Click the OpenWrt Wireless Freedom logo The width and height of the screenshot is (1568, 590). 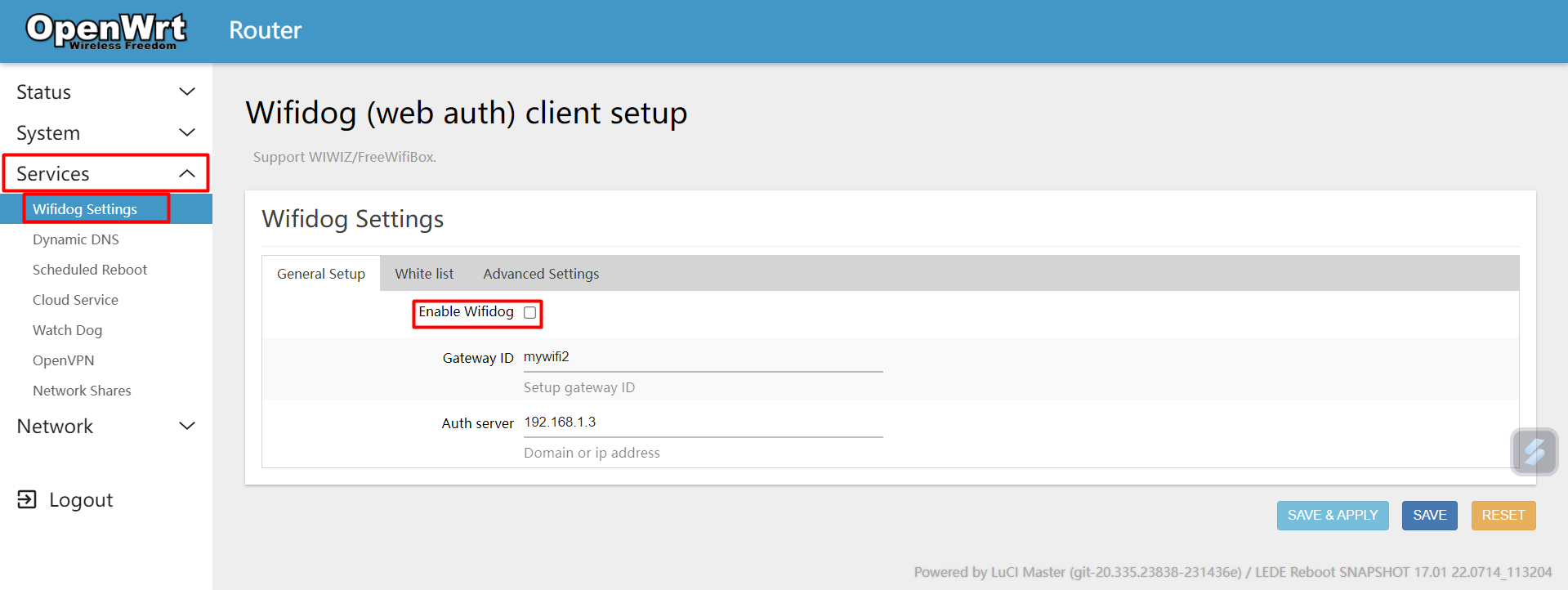click(106, 31)
